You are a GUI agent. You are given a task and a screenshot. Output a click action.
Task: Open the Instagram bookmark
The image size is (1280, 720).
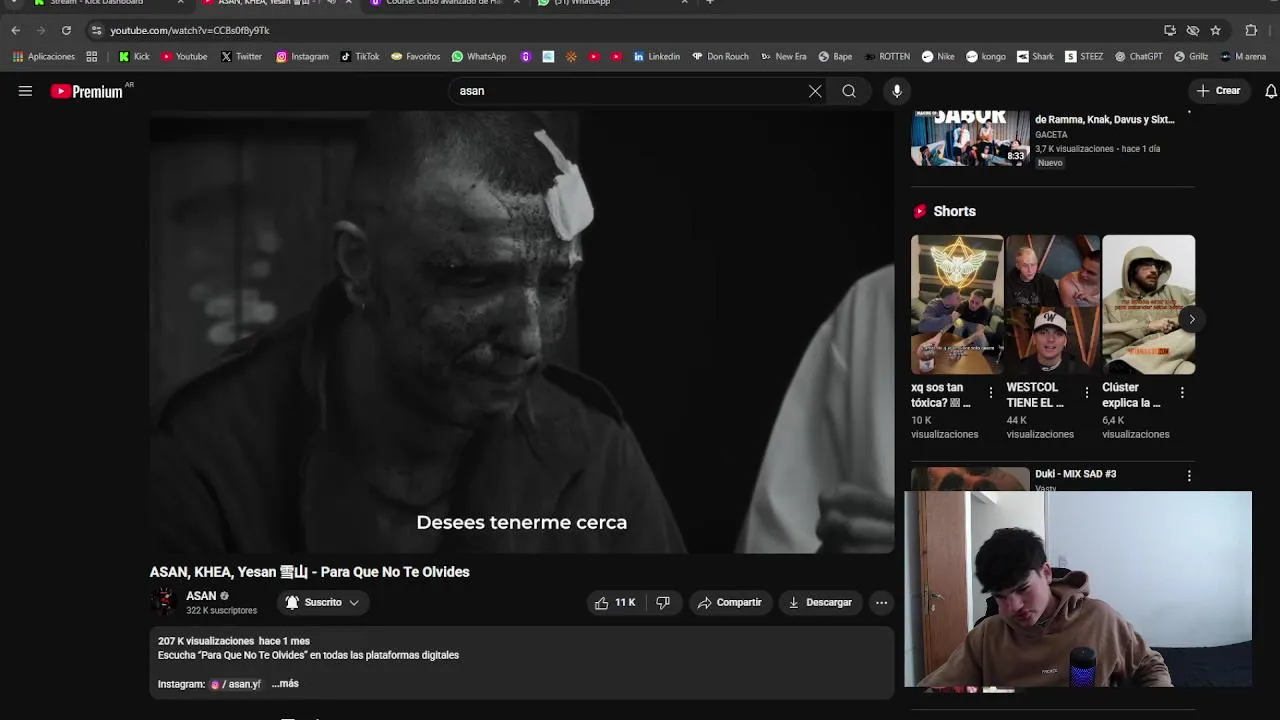pyautogui.click(x=302, y=57)
